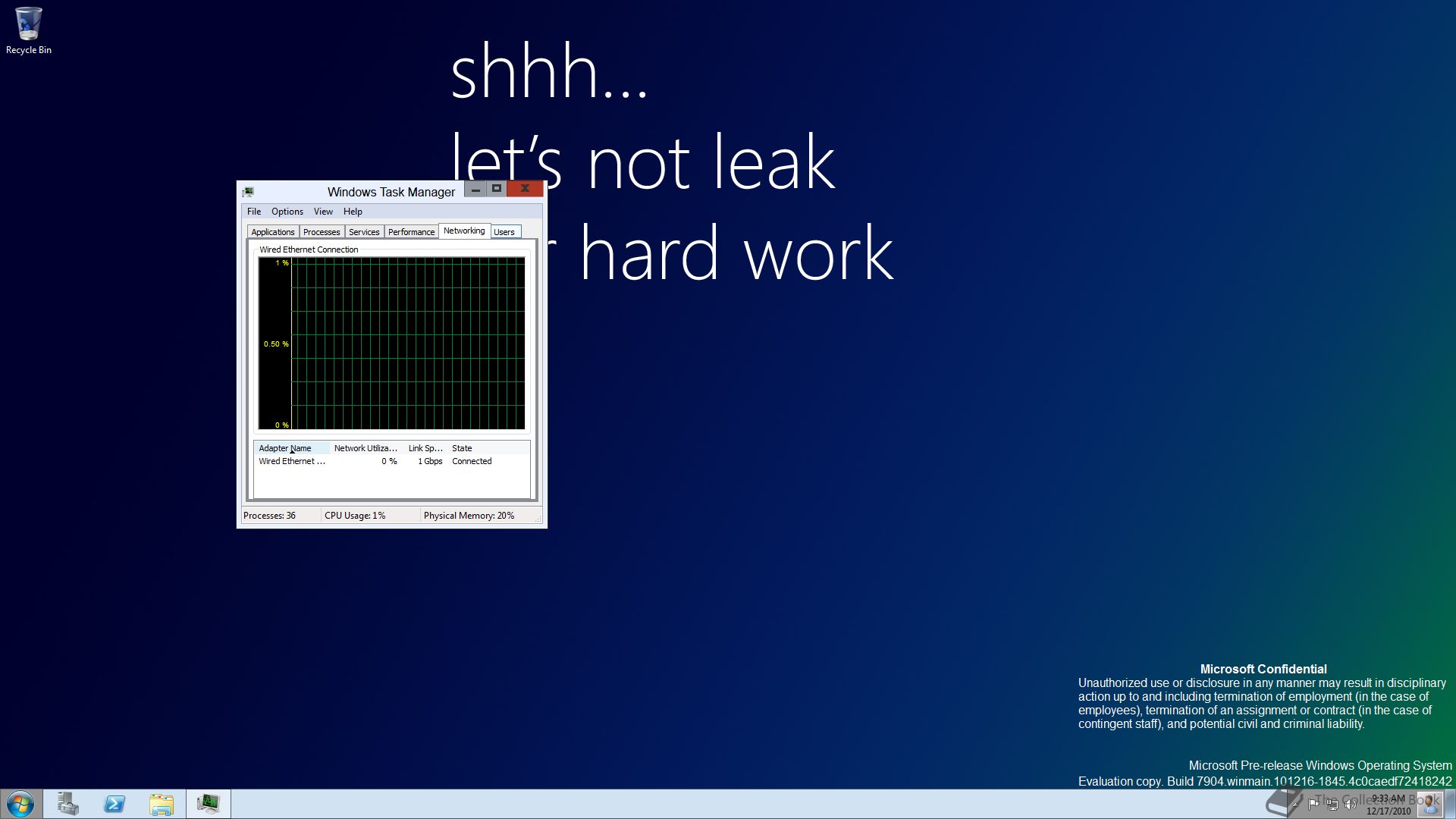
Task: Click the Task Manager resize grip corner
Action: pyautogui.click(x=538, y=519)
